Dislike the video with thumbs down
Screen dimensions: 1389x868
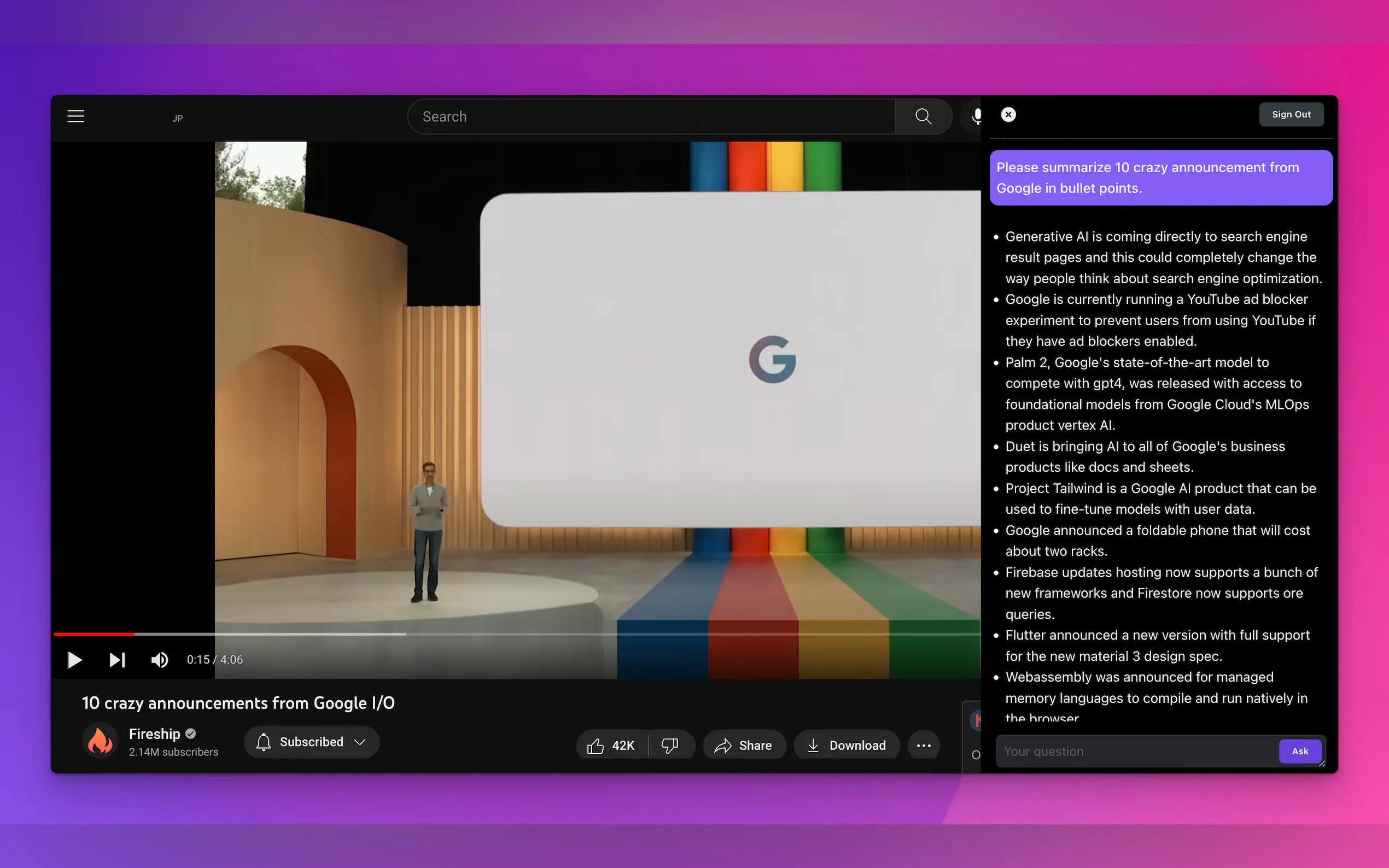pos(670,745)
